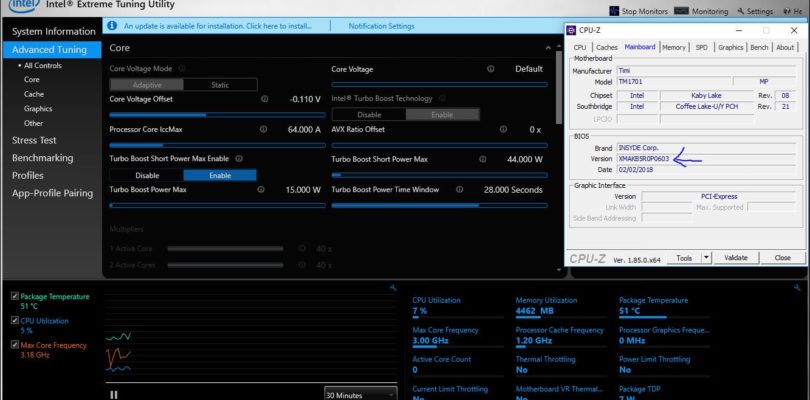This screenshot has height=400, width=810.
Task: Click info icon beside AVX Ratio Offset
Action: (503, 129)
